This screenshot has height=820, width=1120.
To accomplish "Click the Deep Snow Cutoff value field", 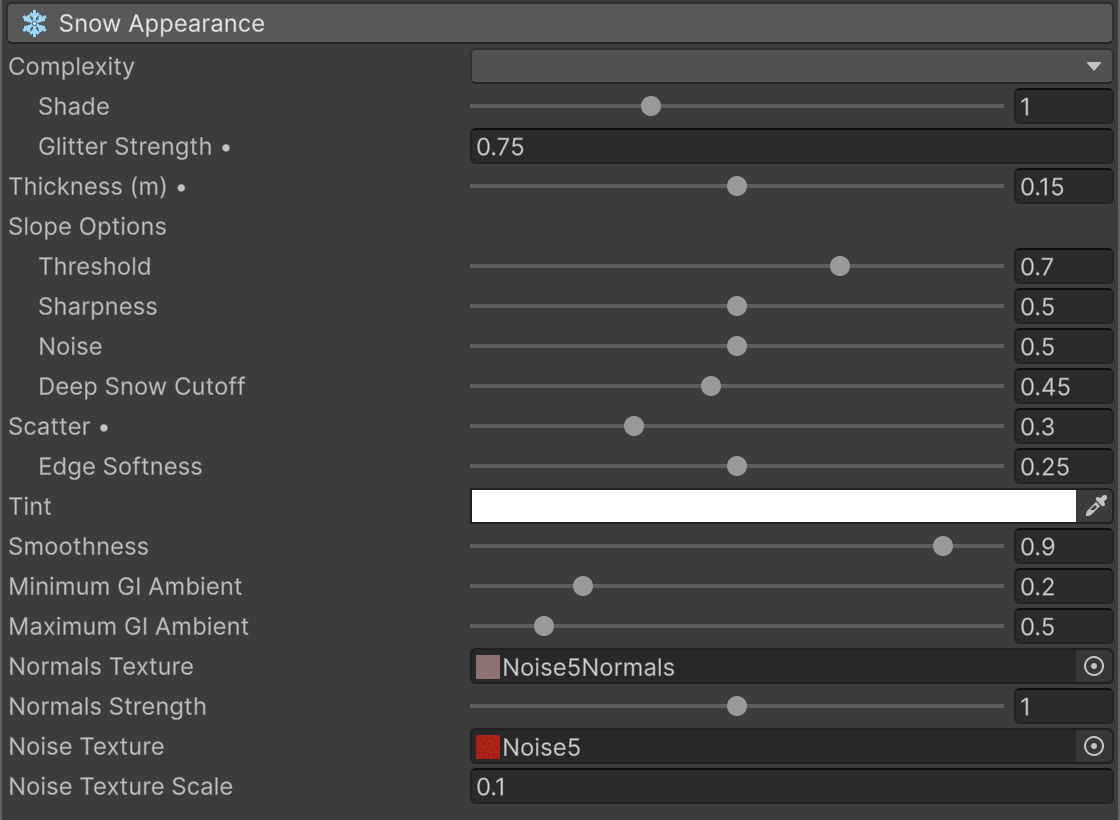I will (1064, 386).
